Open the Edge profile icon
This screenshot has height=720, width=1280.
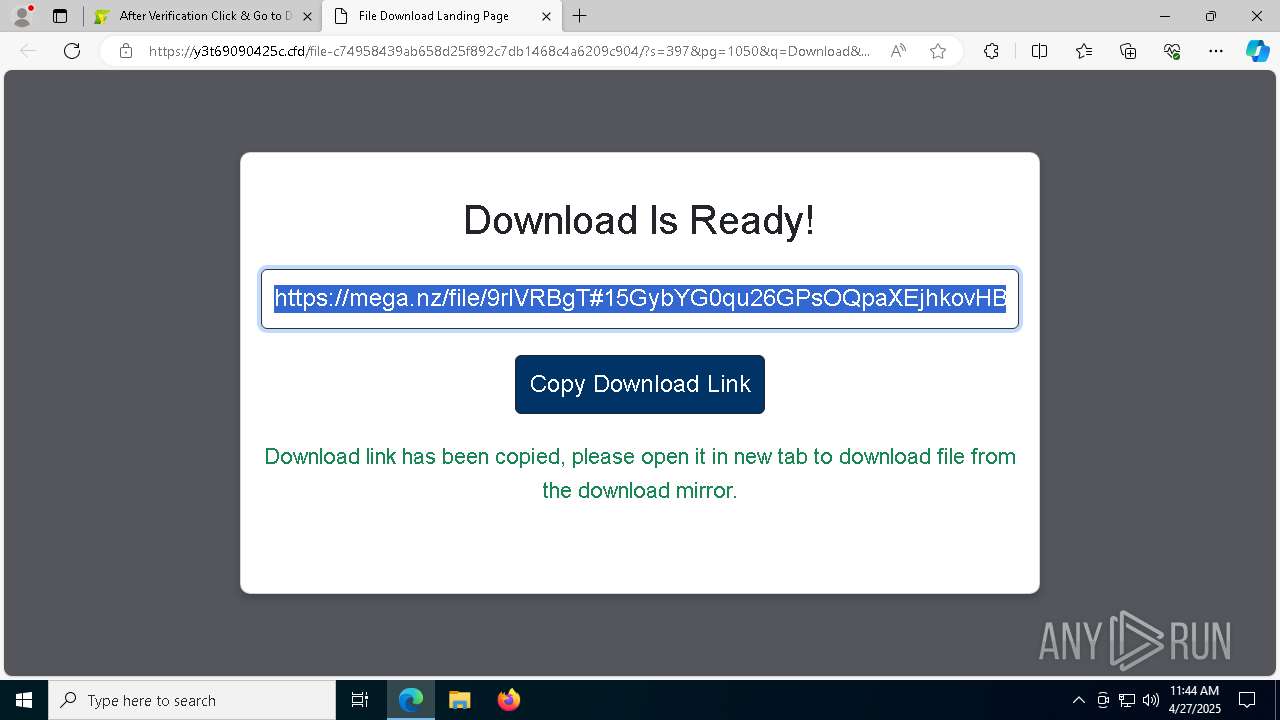(x=22, y=16)
